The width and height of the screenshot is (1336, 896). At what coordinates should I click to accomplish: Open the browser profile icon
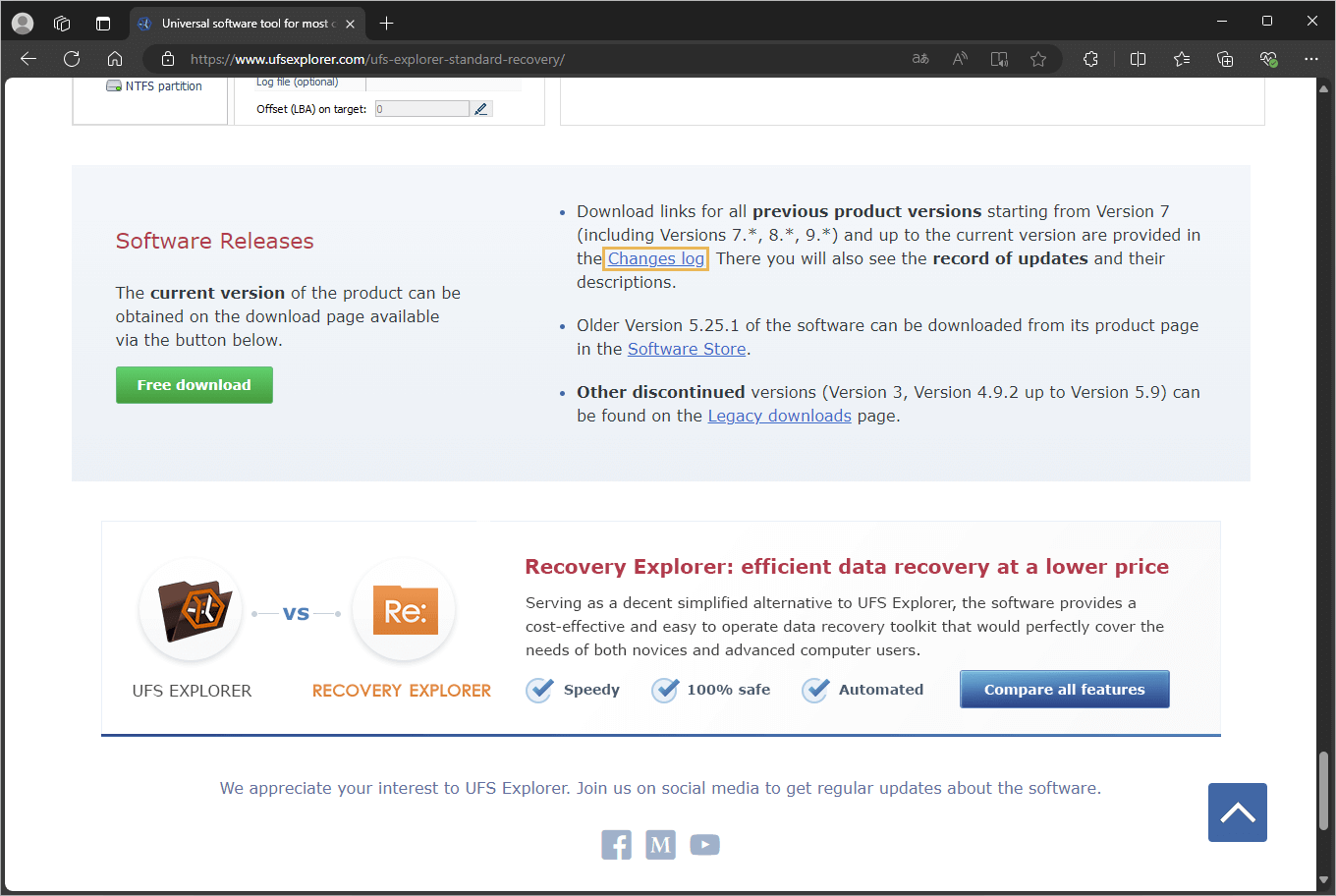(23, 23)
